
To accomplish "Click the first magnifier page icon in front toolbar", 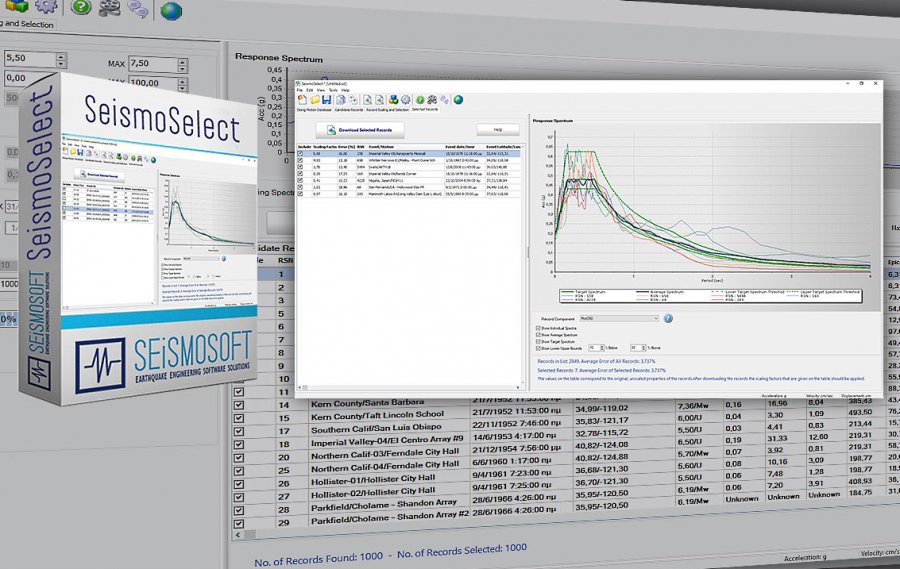I will pyautogui.click(x=367, y=99).
